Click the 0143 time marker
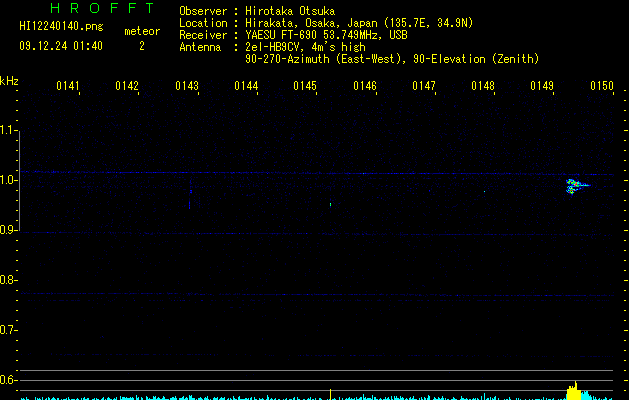Viewport: 629px width, 400px height. (187, 86)
